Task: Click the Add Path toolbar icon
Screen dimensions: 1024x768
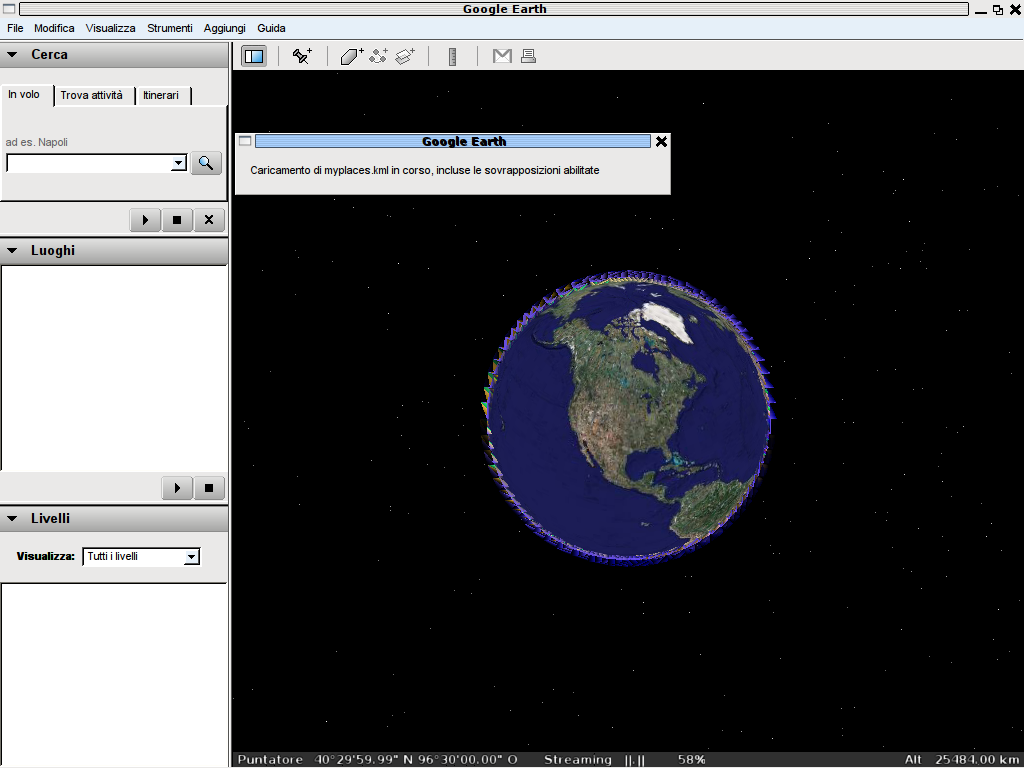Action: [x=378, y=56]
